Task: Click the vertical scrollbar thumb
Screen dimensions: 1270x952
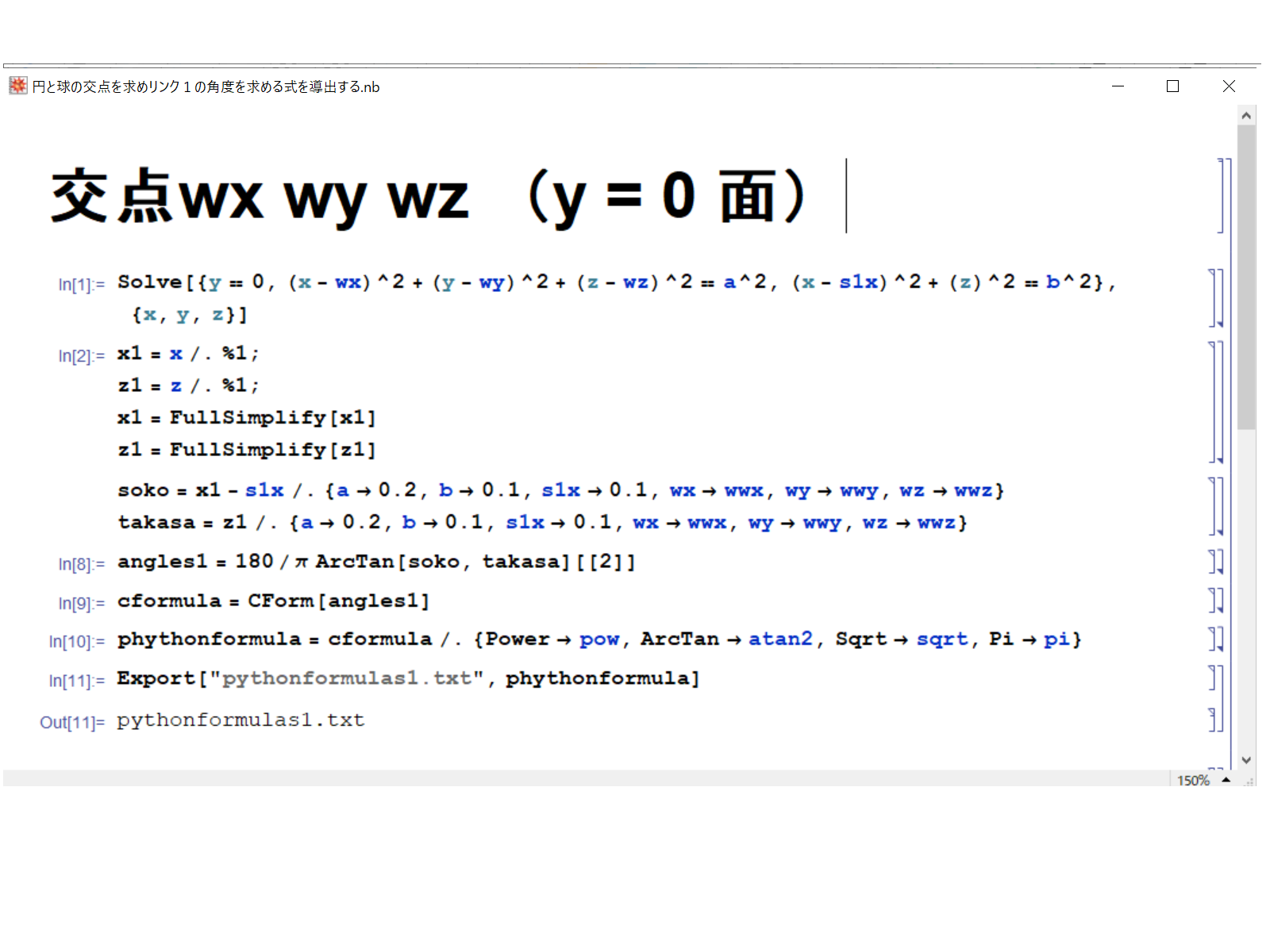Action: point(1246,276)
